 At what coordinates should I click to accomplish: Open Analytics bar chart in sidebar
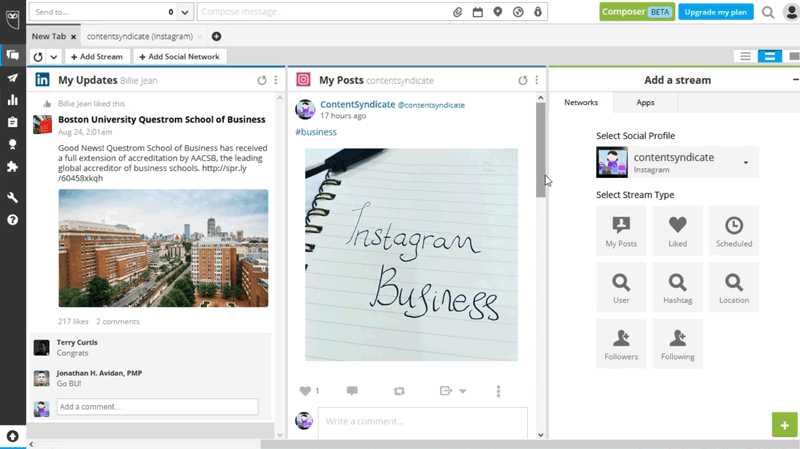click(12, 100)
